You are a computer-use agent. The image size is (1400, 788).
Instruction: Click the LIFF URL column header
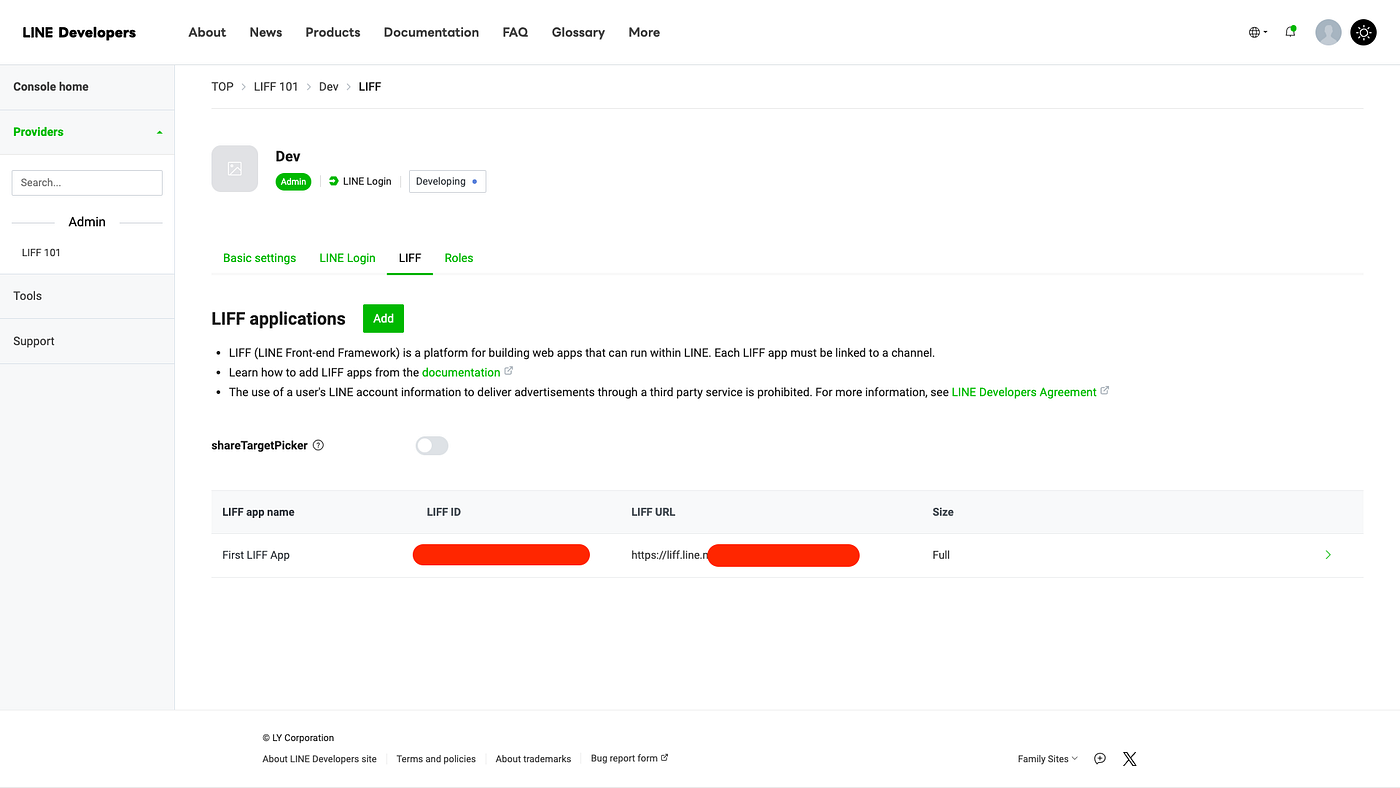tap(653, 512)
